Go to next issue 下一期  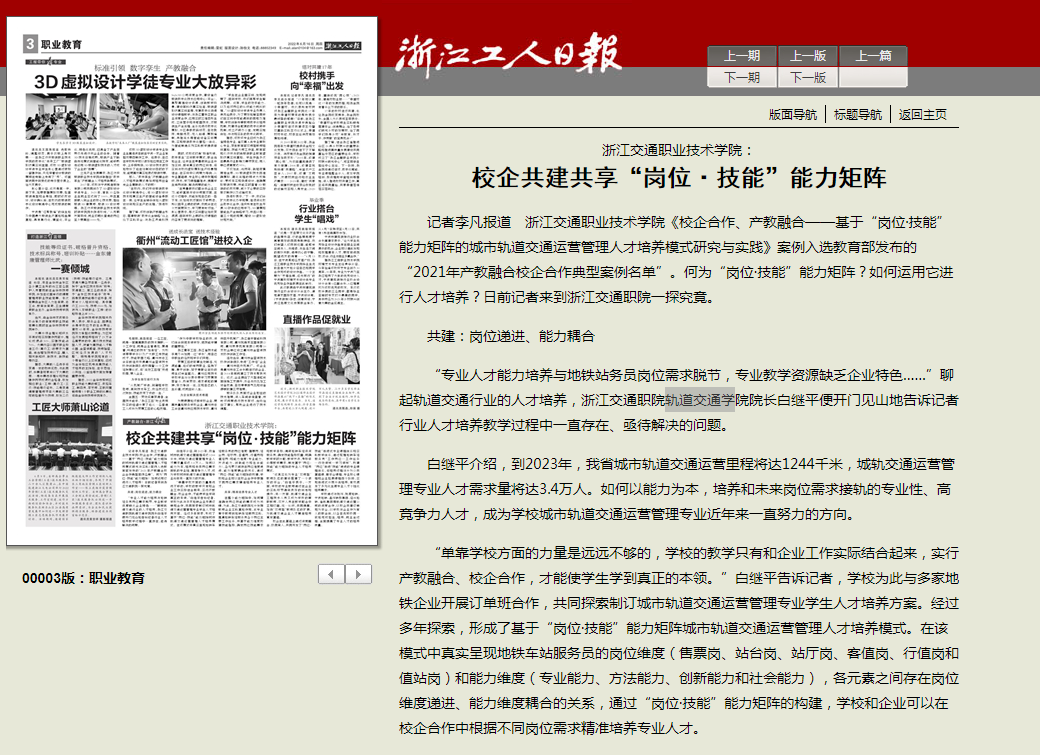pos(741,77)
